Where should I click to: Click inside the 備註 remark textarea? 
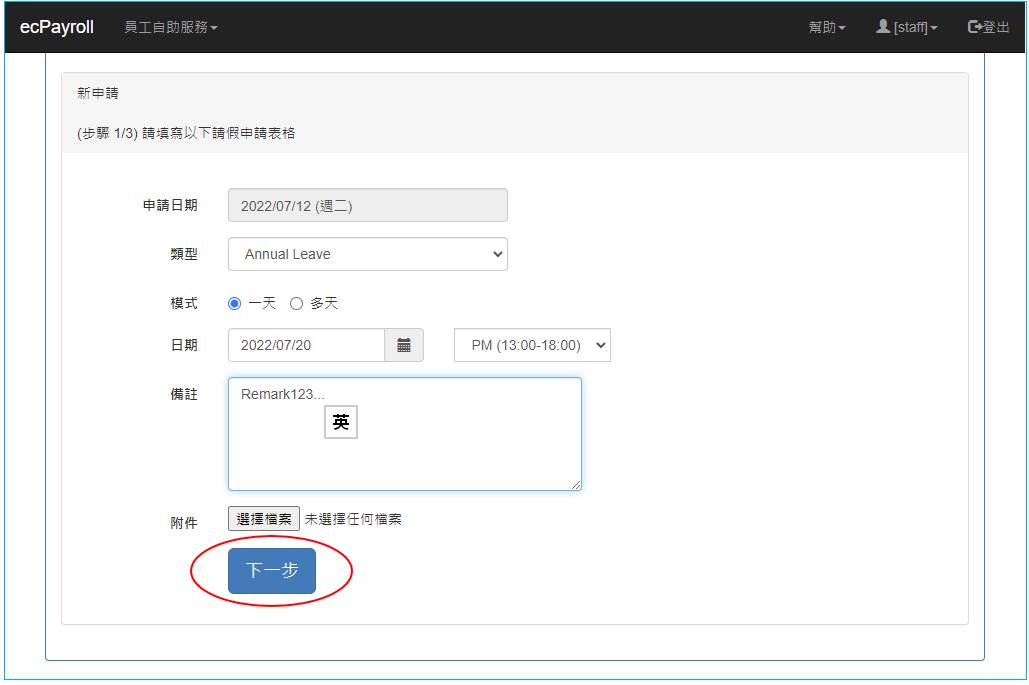click(404, 434)
